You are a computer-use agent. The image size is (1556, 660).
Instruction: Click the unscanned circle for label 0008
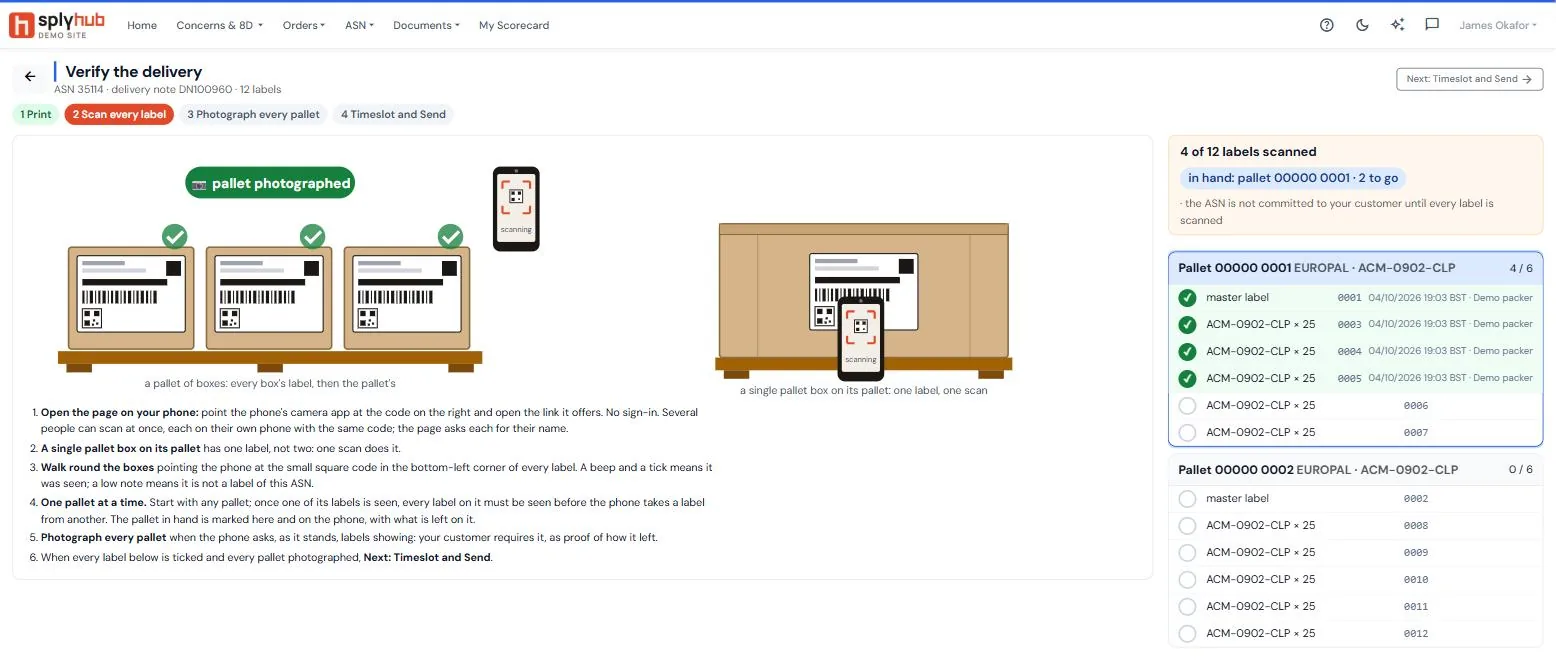[1187, 525]
